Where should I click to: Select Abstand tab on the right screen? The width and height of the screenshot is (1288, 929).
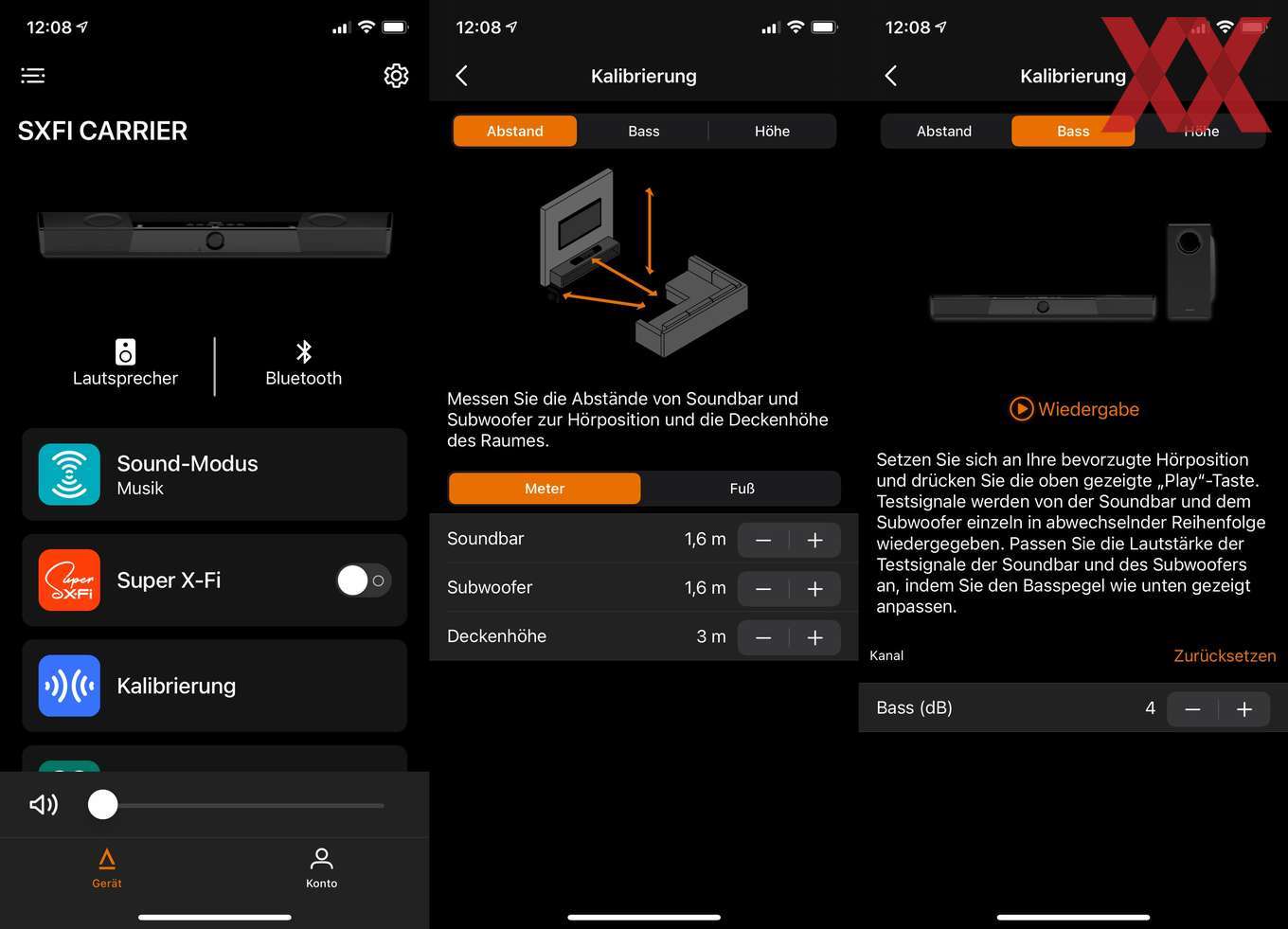[944, 131]
